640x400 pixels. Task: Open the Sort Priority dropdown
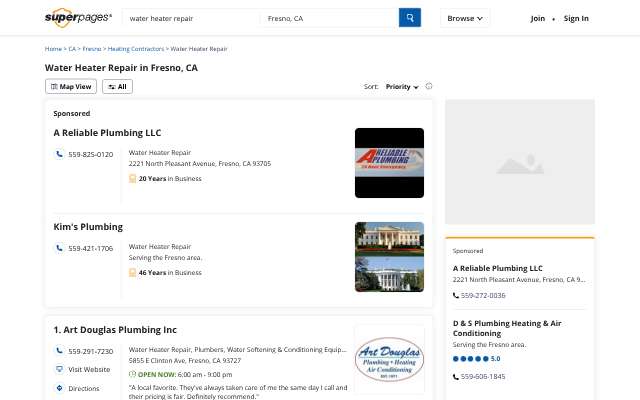coord(402,87)
